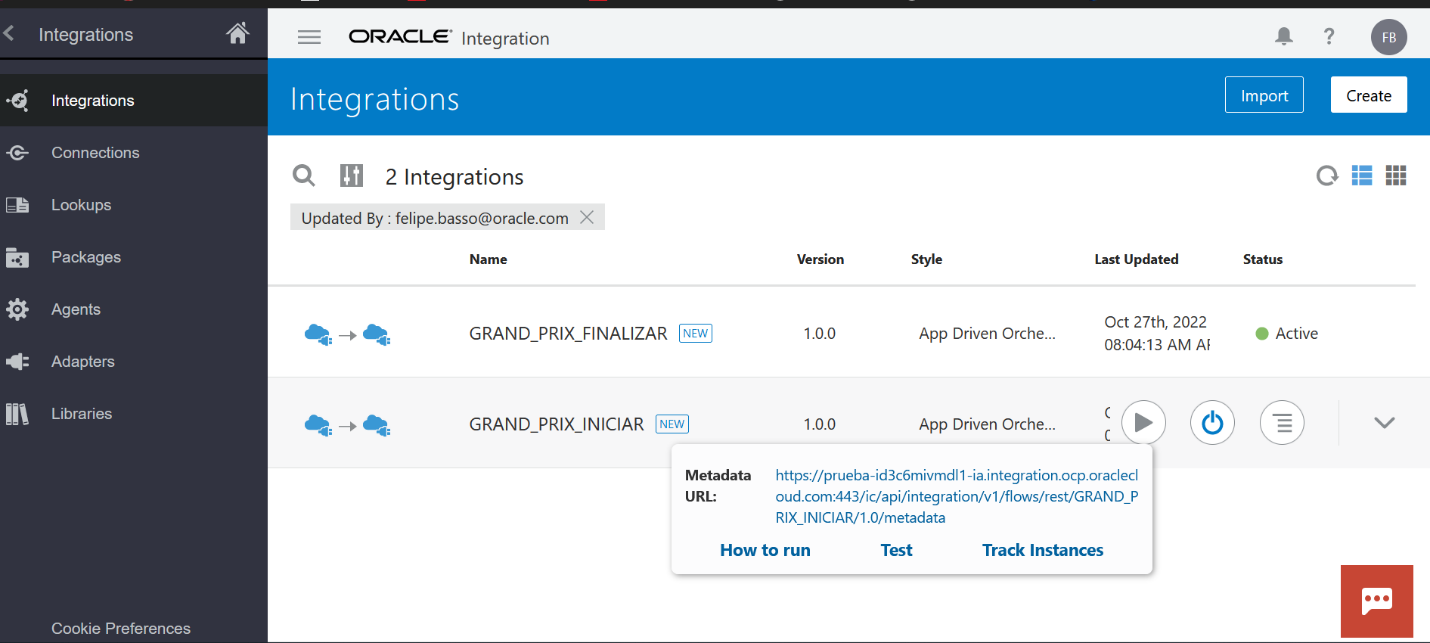The width and height of the screenshot is (1430, 643).
Task: Click the Agents gear icon
Action: [x=17, y=310]
